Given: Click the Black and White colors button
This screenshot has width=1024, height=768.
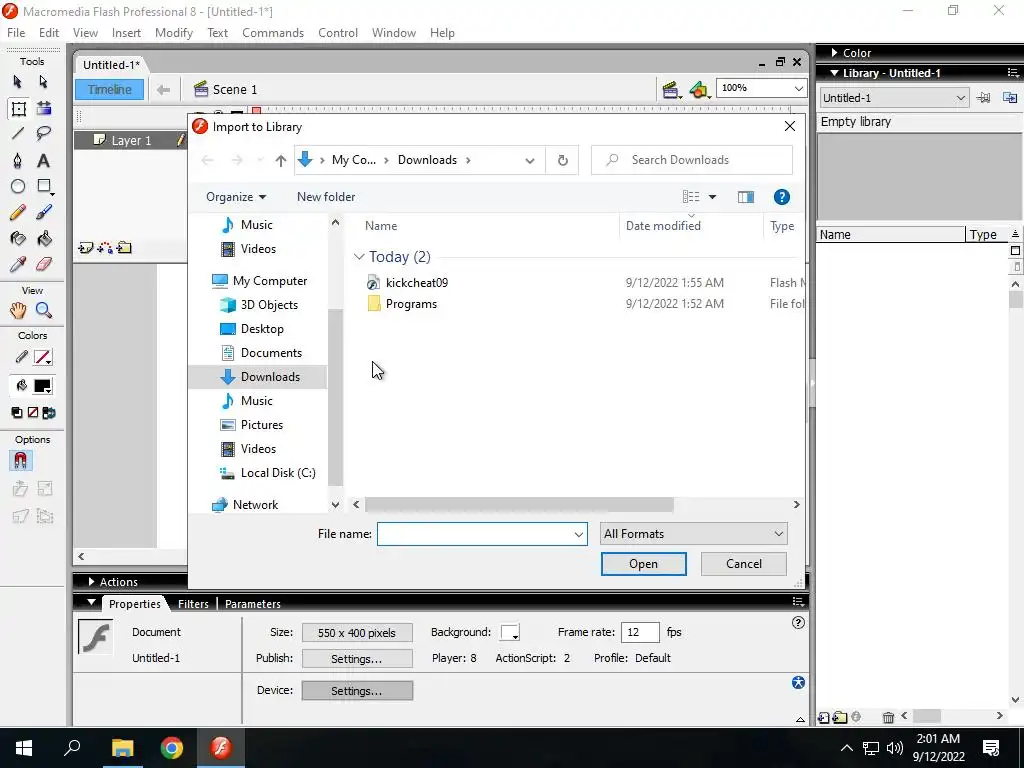Looking at the screenshot, I should click(x=16, y=413).
